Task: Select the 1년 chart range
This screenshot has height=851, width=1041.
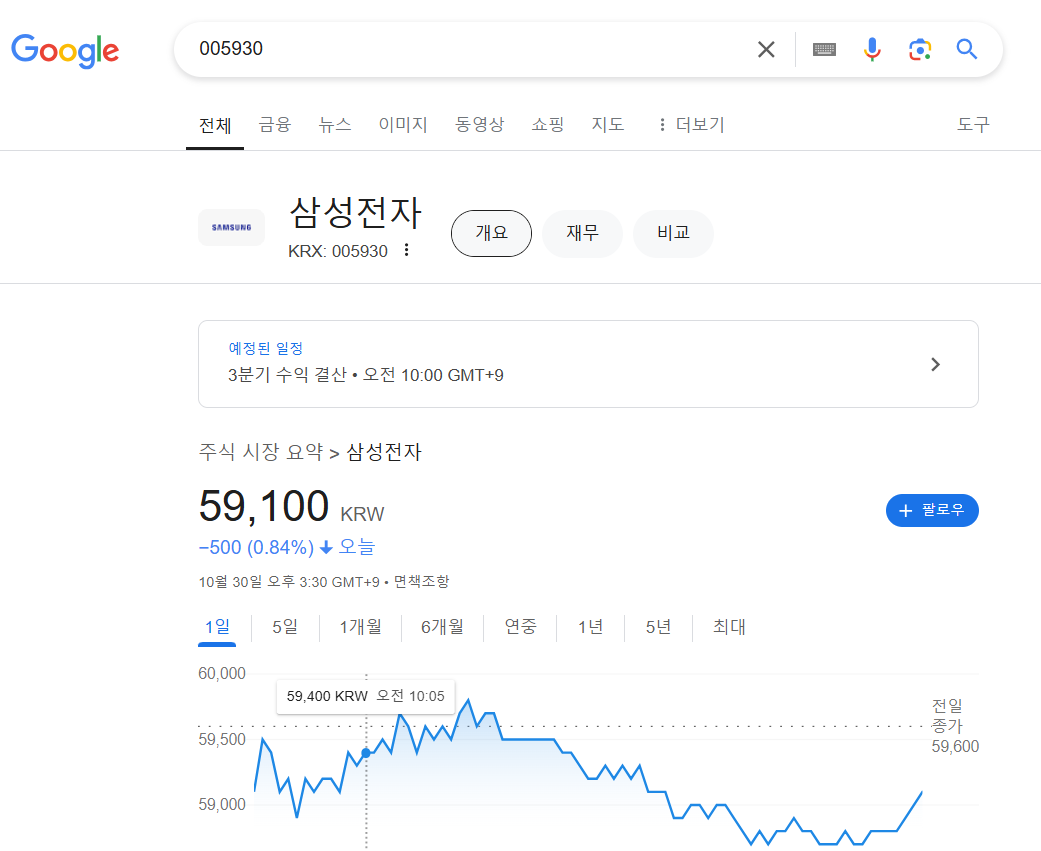Action: 590,627
